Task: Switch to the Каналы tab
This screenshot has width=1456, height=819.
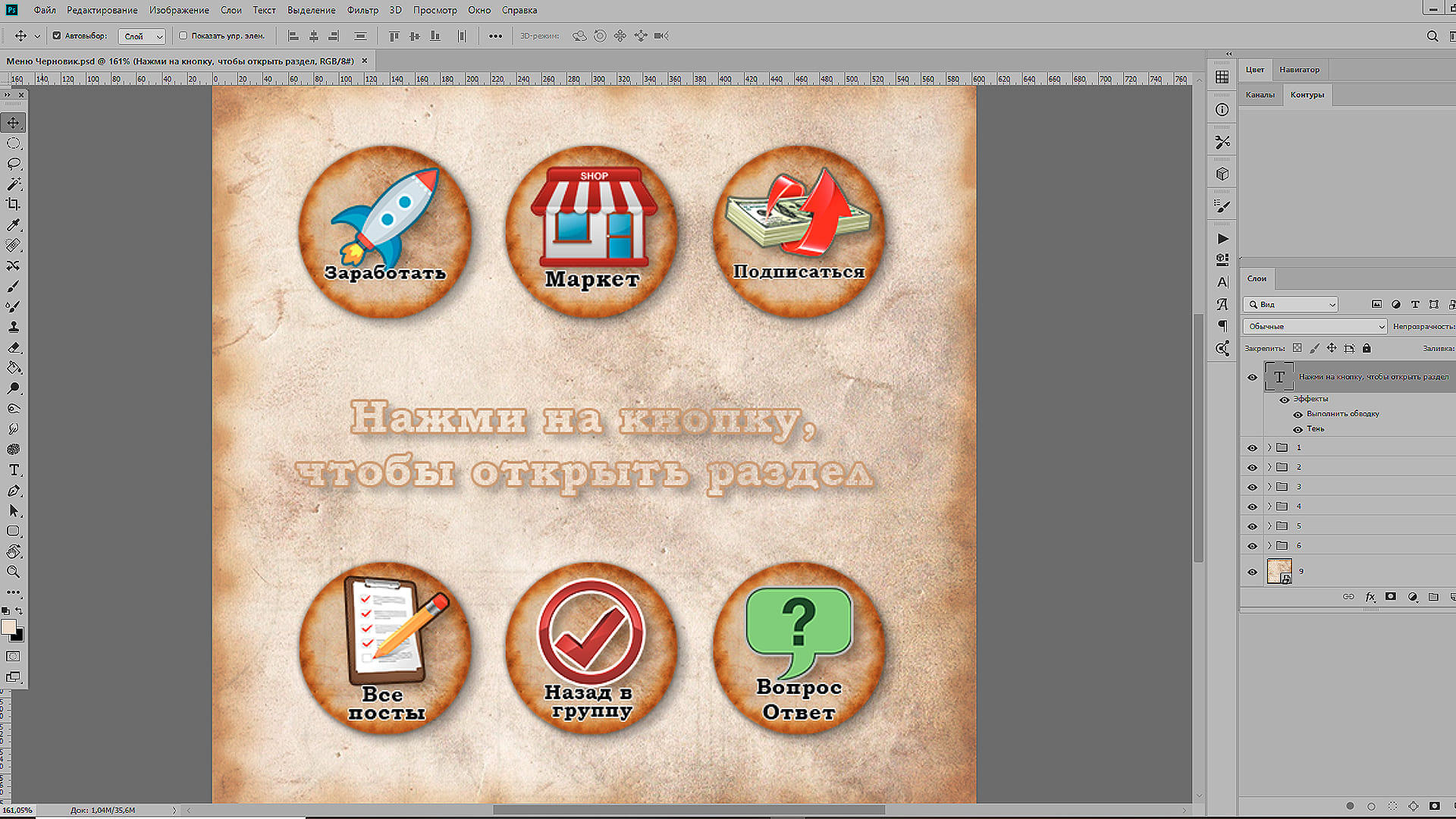Action: (x=1260, y=95)
